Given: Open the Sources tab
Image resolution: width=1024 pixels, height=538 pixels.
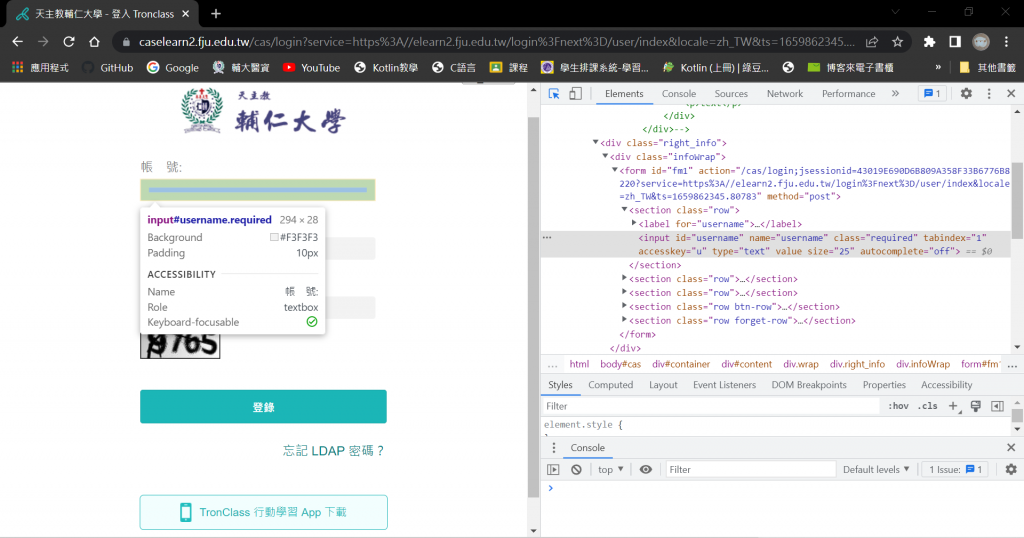Looking at the screenshot, I should click(731, 94).
